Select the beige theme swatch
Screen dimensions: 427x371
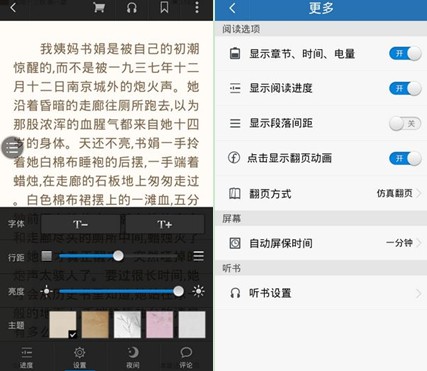pos(63,324)
